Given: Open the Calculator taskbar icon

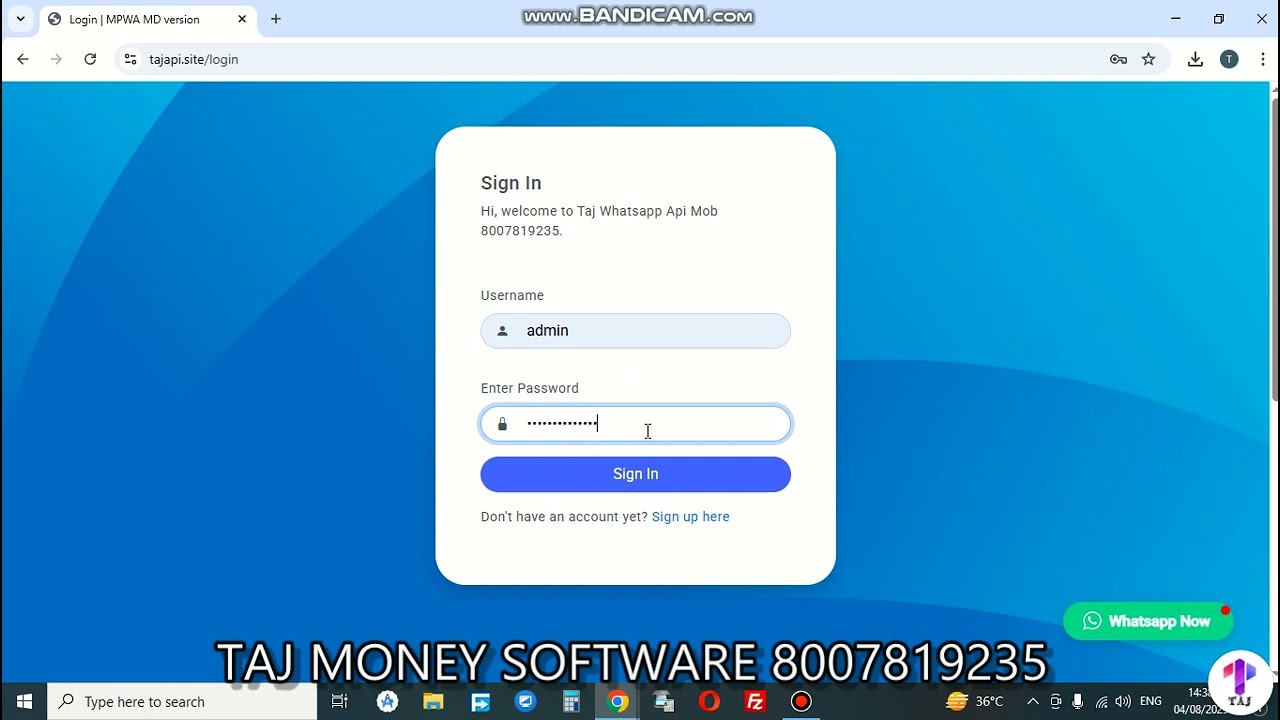Looking at the screenshot, I should click(571, 702).
